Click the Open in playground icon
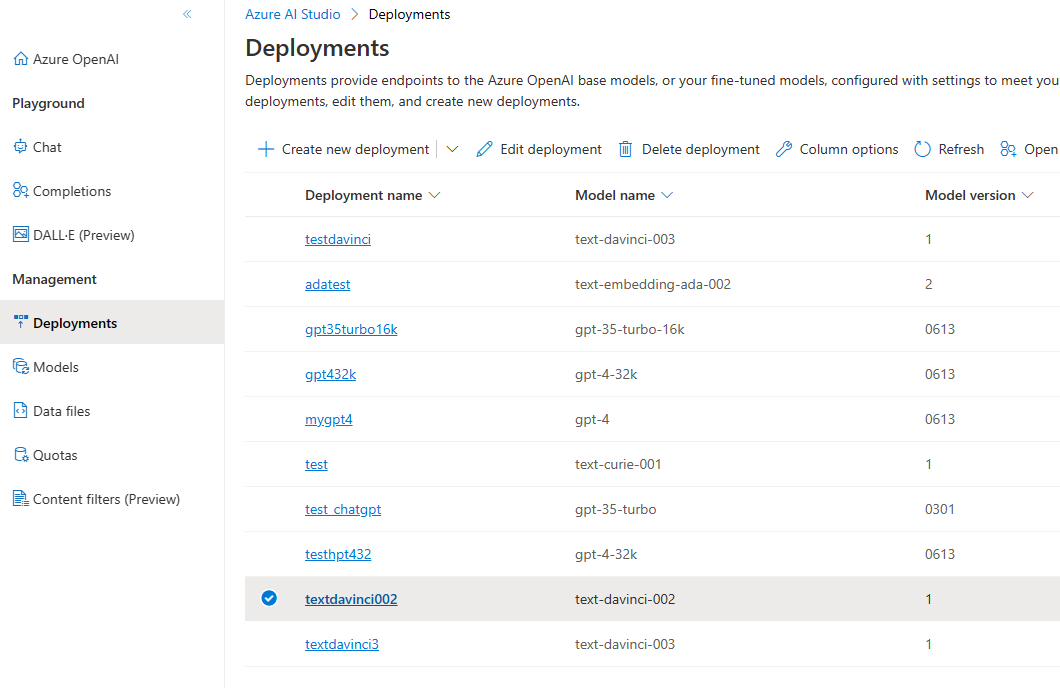Image resolution: width=1060 pixels, height=688 pixels. [1008, 149]
